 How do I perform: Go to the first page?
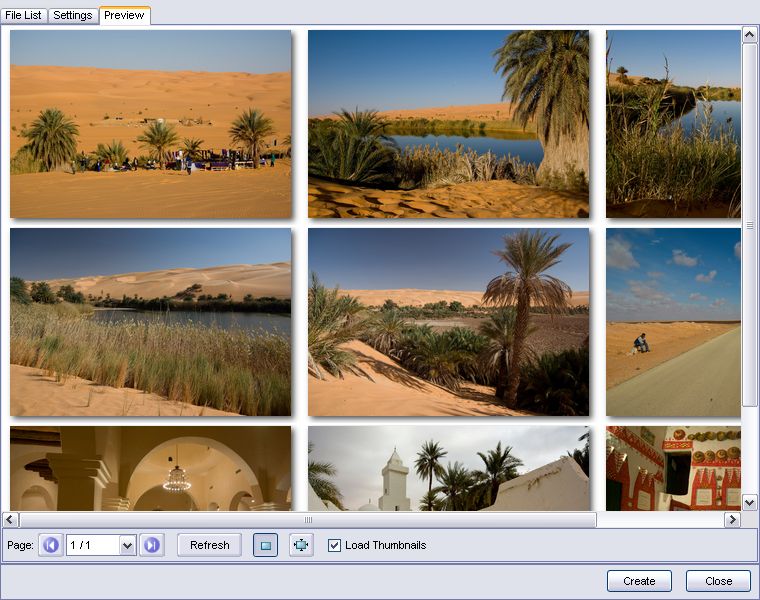50,545
